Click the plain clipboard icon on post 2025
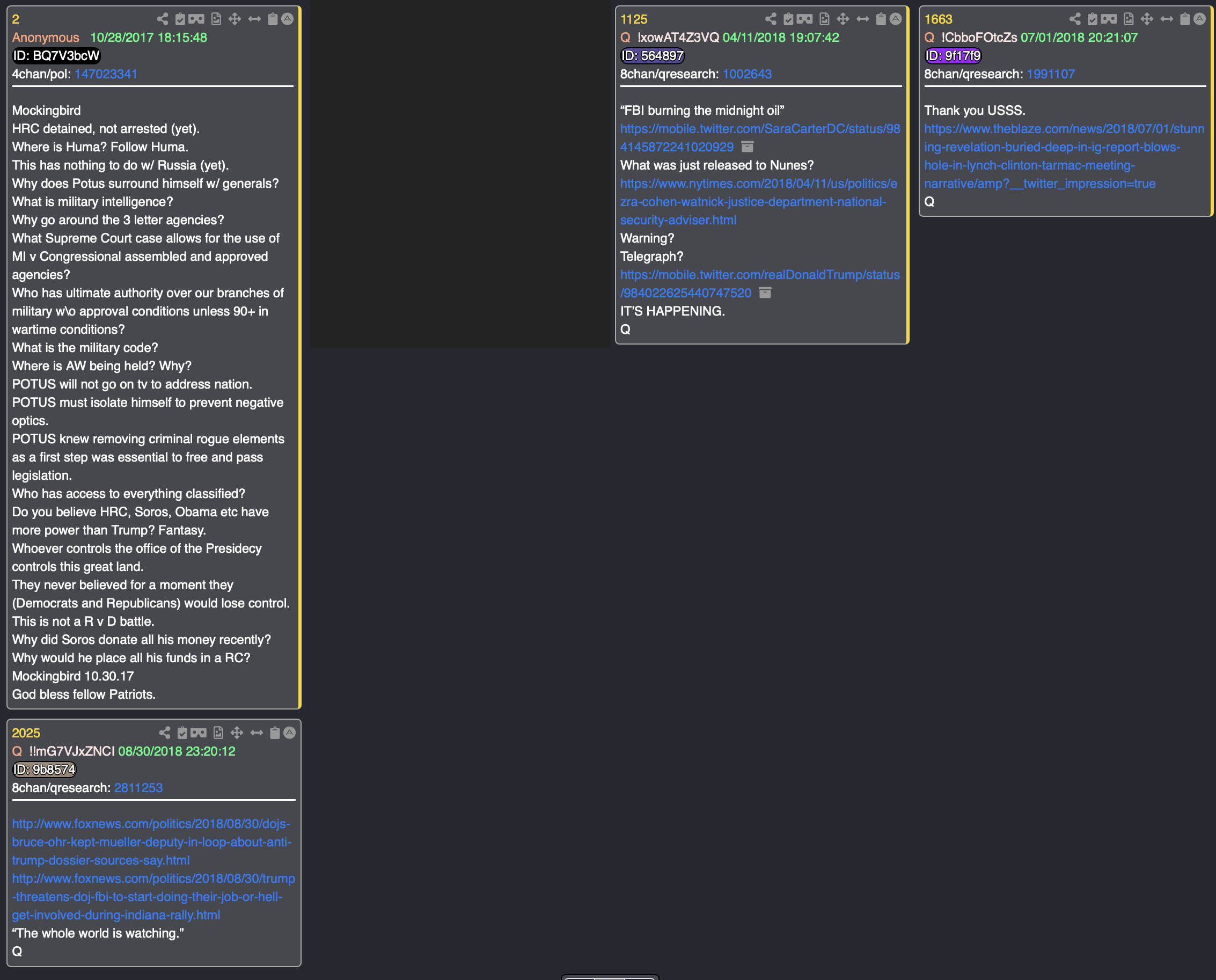 pos(275,733)
